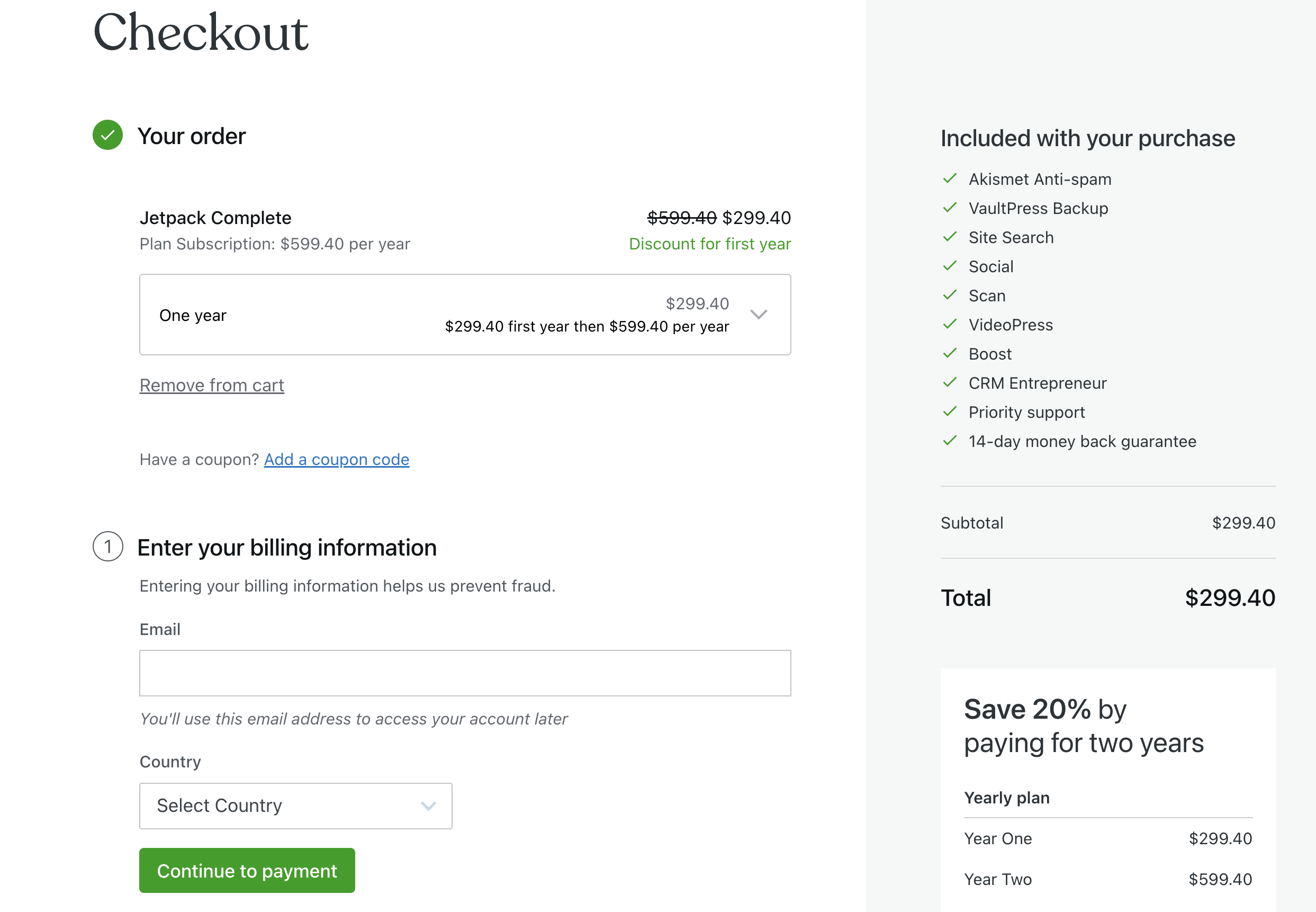The height and width of the screenshot is (912, 1316).
Task: Click inside the Email input field
Action: [x=465, y=673]
